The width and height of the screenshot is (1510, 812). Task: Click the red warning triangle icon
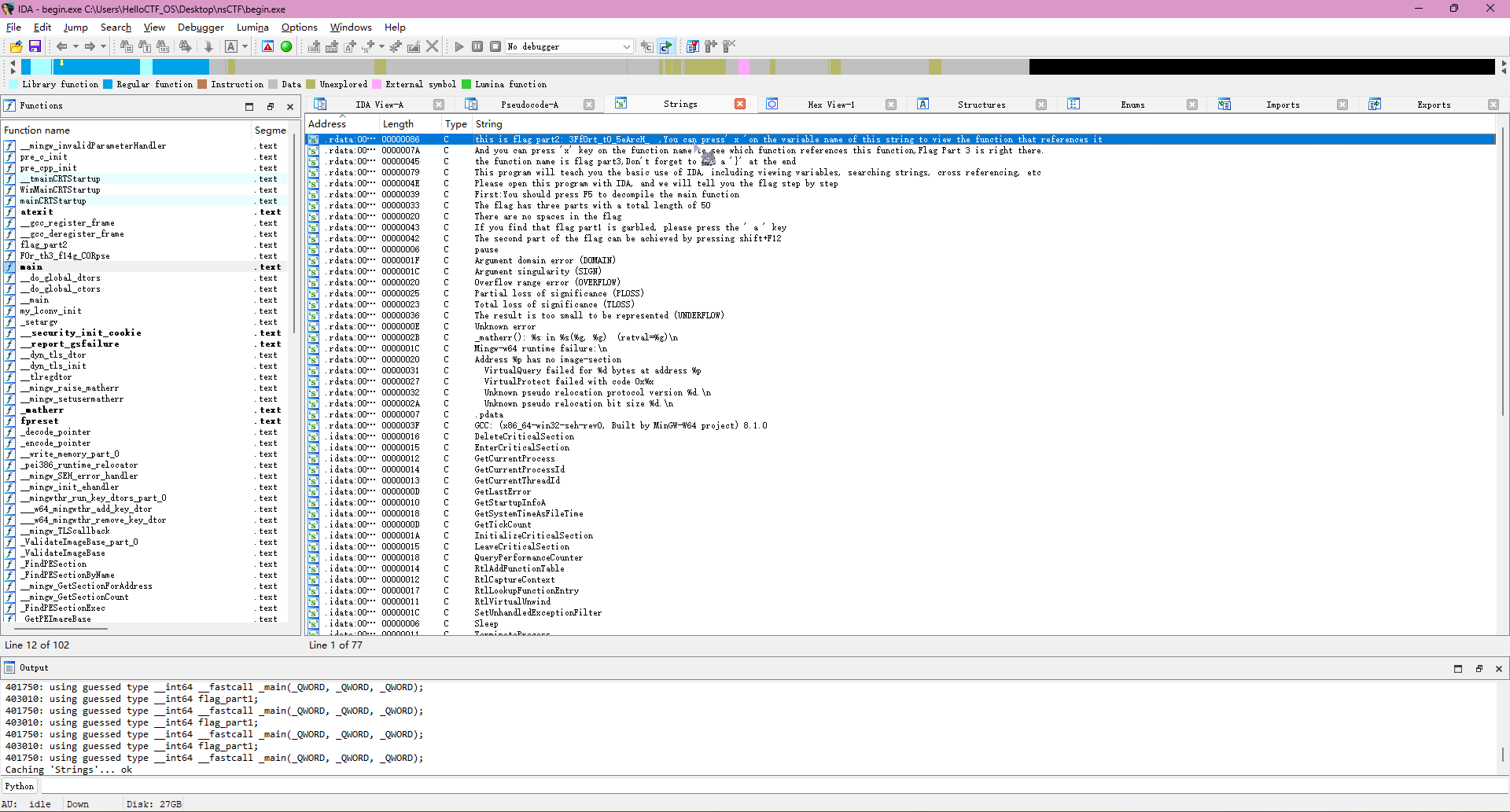click(x=268, y=47)
